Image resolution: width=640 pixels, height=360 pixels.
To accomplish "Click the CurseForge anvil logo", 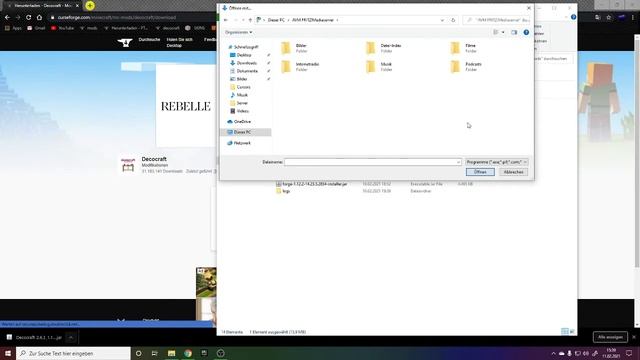I will [x=125, y=42].
